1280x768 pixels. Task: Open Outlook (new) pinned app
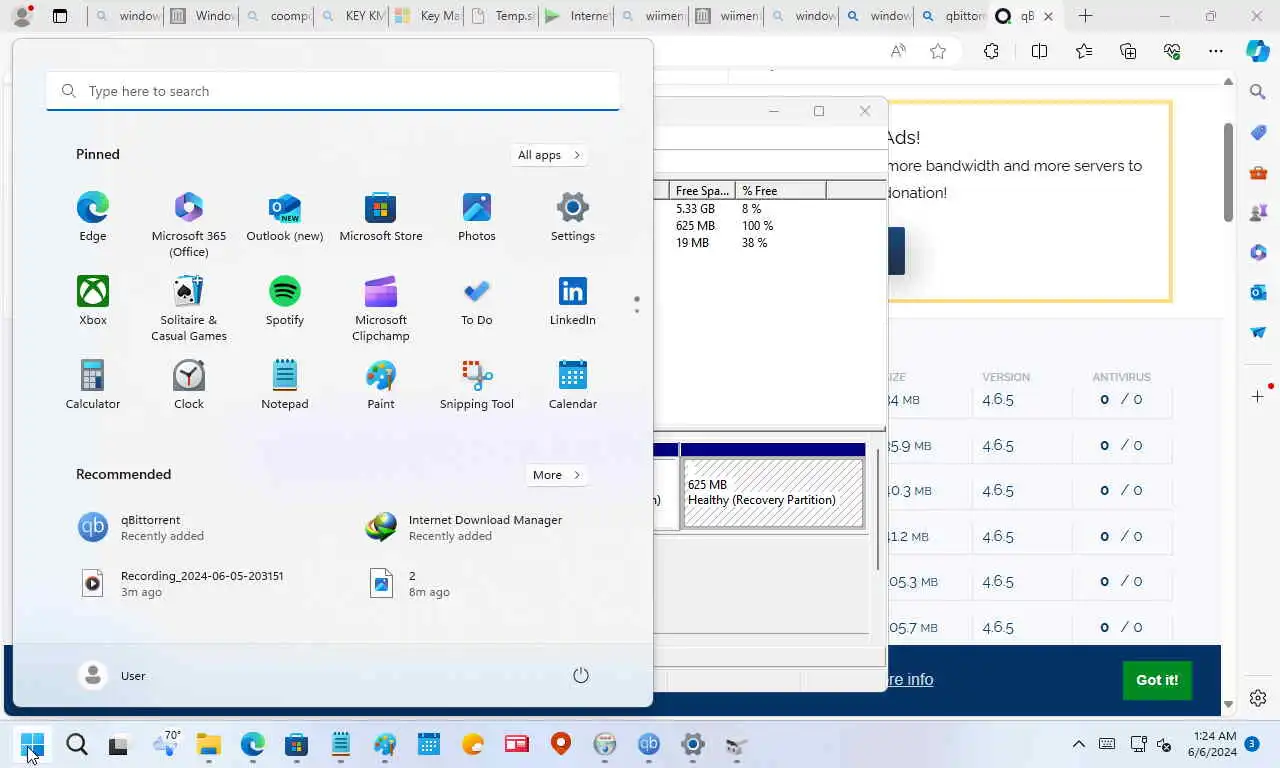(x=285, y=217)
